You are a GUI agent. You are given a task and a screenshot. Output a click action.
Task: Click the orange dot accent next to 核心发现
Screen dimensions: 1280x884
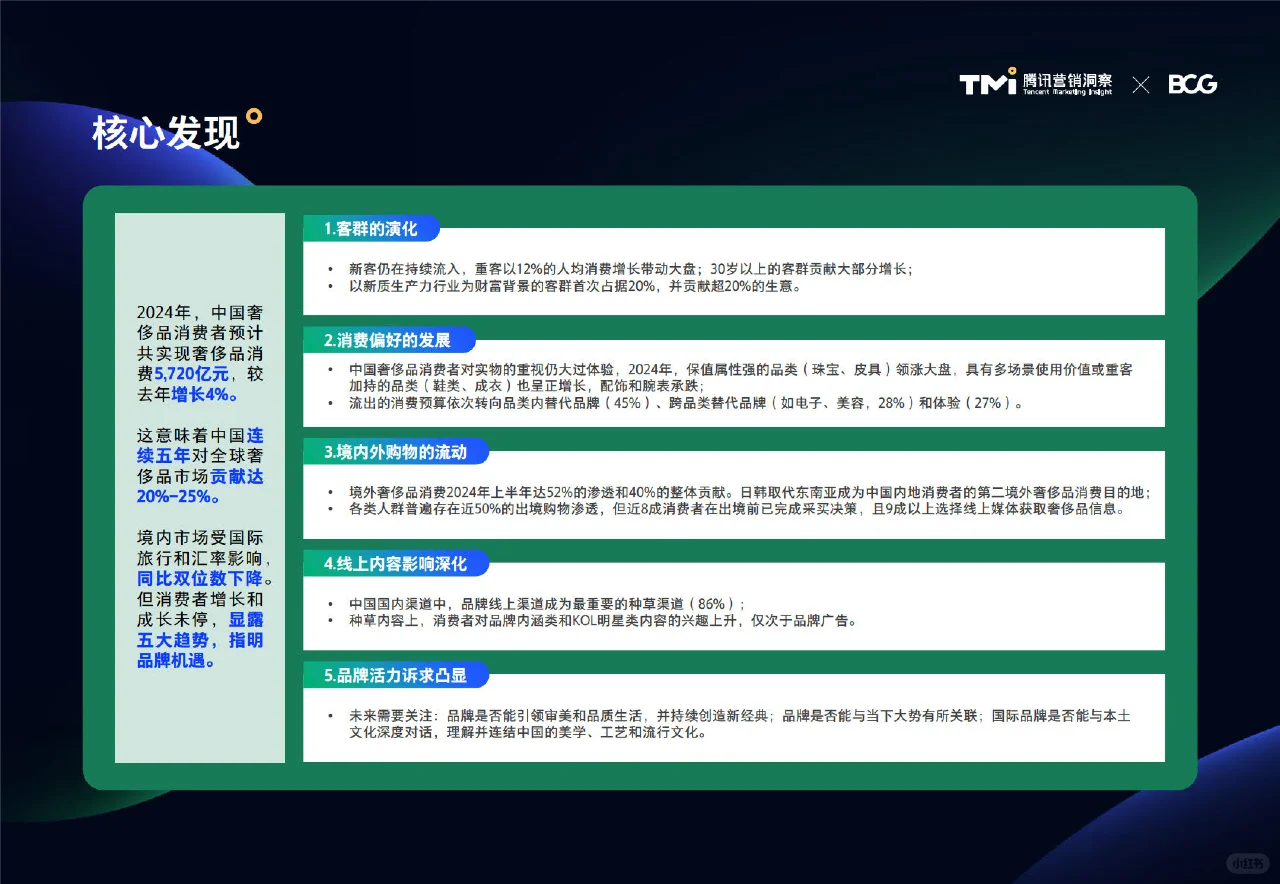click(256, 115)
